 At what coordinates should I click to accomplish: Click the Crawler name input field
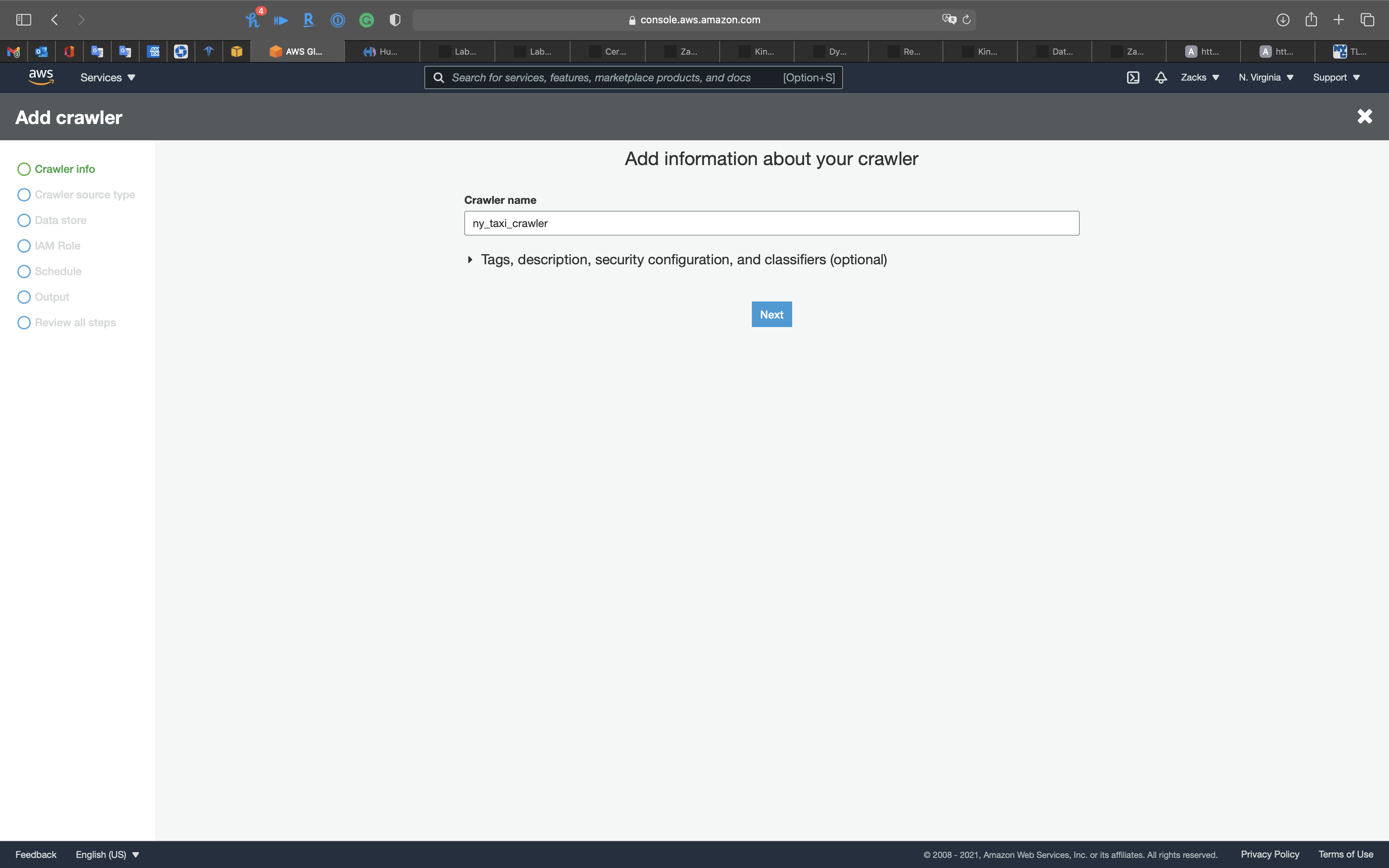click(x=771, y=223)
